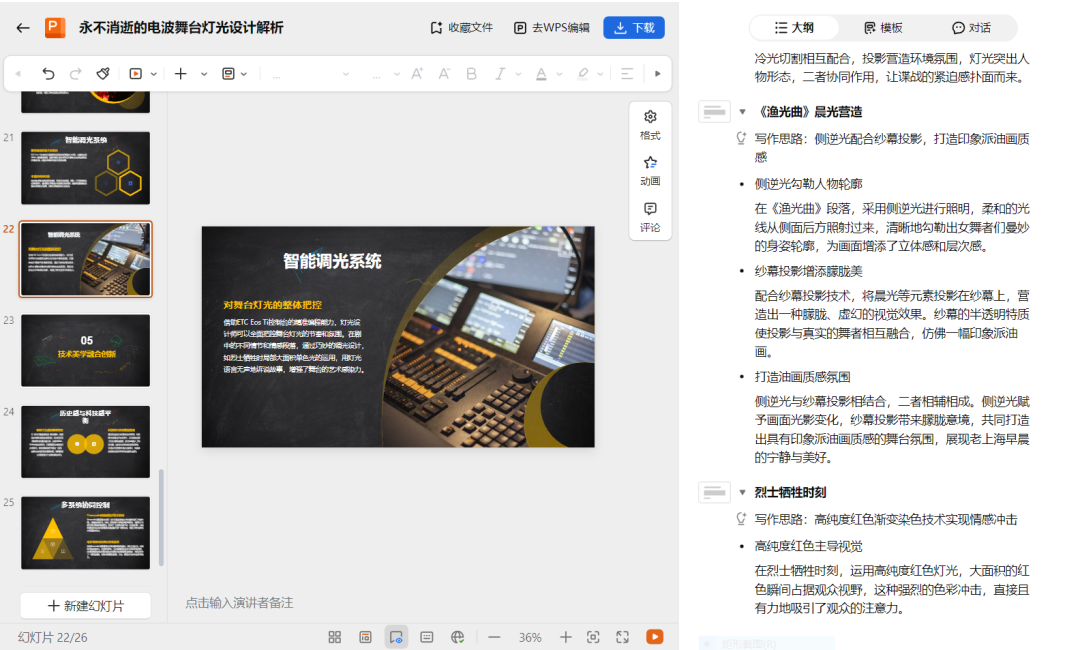Select the format painter brush icon
This screenshot has width=1080, height=650.
tap(102, 74)
